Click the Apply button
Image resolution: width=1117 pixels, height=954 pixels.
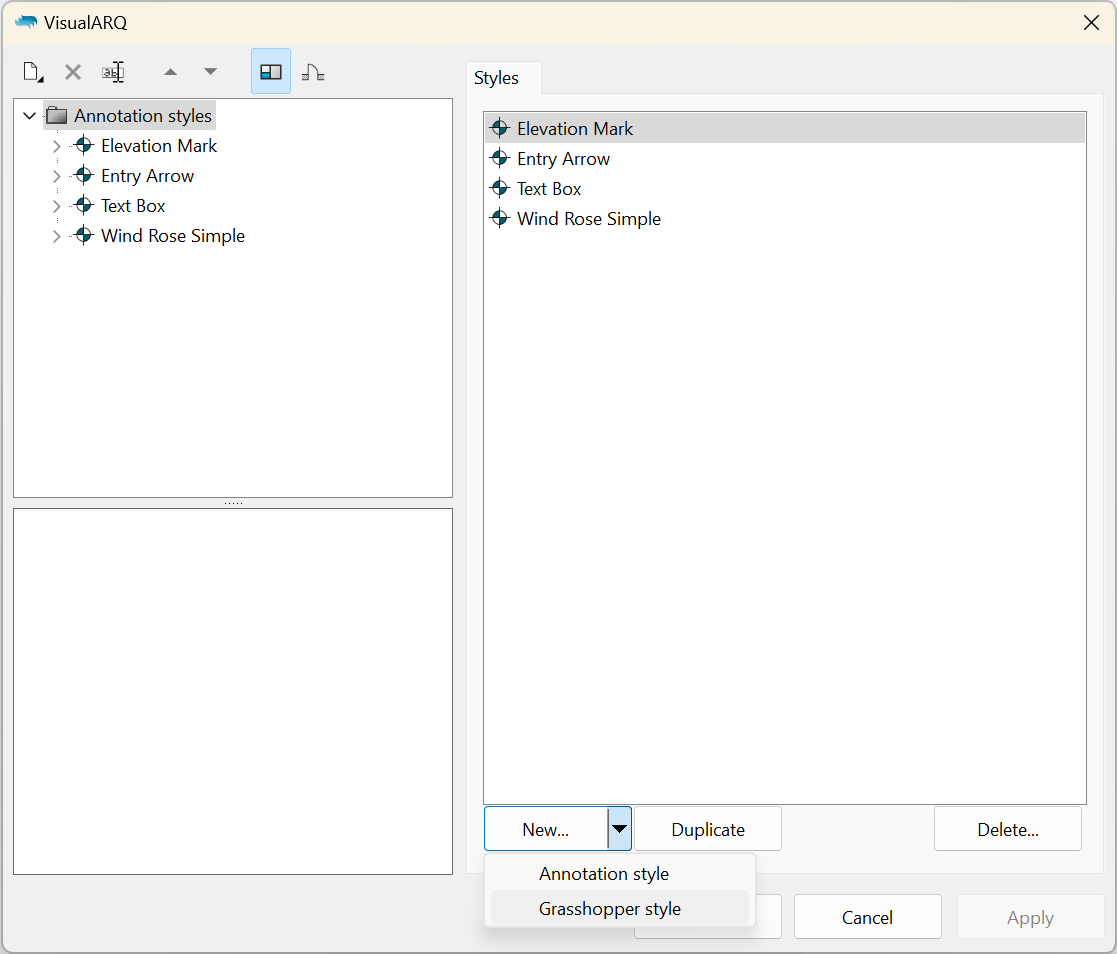pyautogui.click(x=1030, y=918)
